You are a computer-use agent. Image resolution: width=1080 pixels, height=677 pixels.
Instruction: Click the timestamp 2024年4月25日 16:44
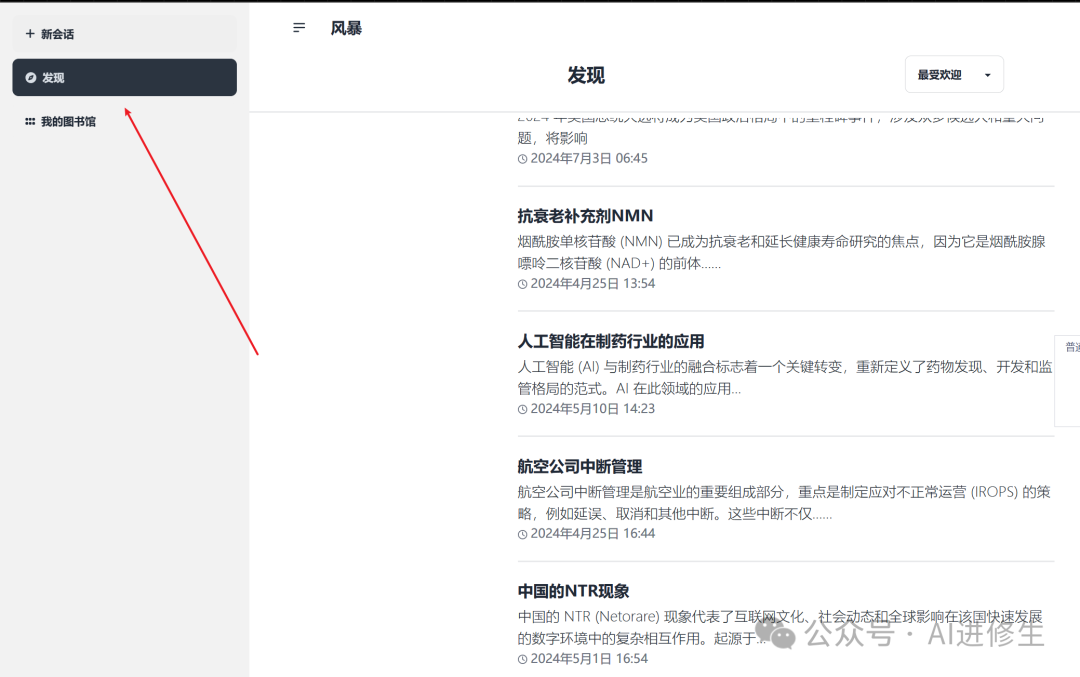(592, 534)
